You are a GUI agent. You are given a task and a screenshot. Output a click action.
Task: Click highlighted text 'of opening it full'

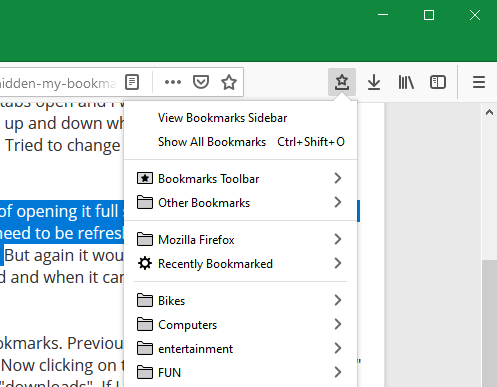(59, 212)
